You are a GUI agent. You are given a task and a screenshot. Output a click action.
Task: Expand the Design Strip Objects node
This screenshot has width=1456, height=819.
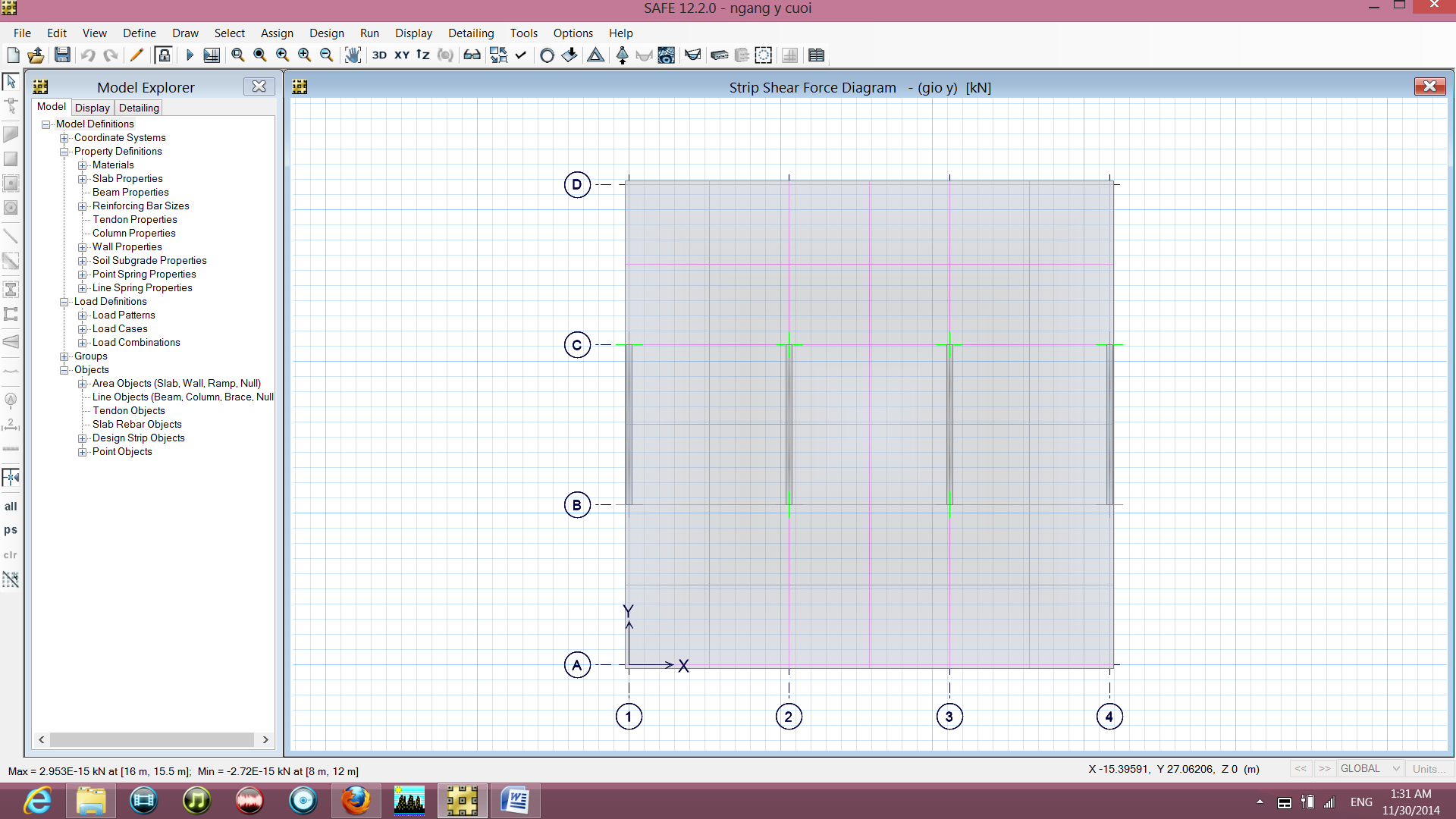click(83, 438)
